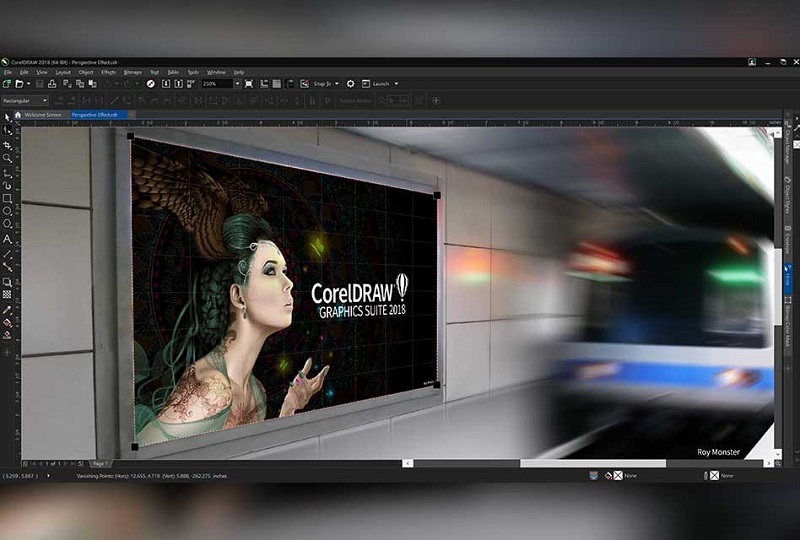The width and height of the screenshot is (800, 540).
Task: Open Options via the gear icon
Action: tap(351, 84)
